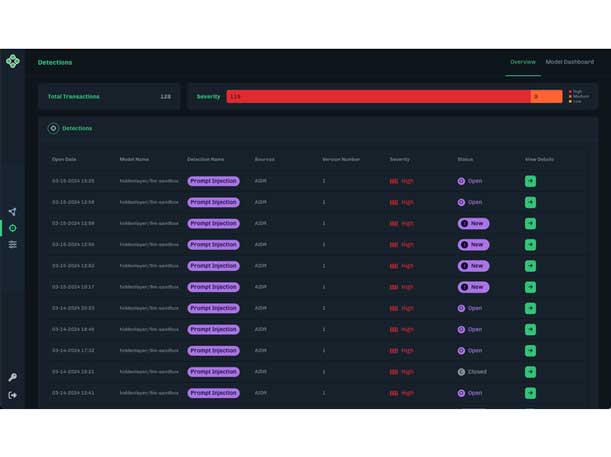Click the HiddenLayer logo in the sidebar
611x457 pixels.
pyautogui.click(x=13, y=62)
